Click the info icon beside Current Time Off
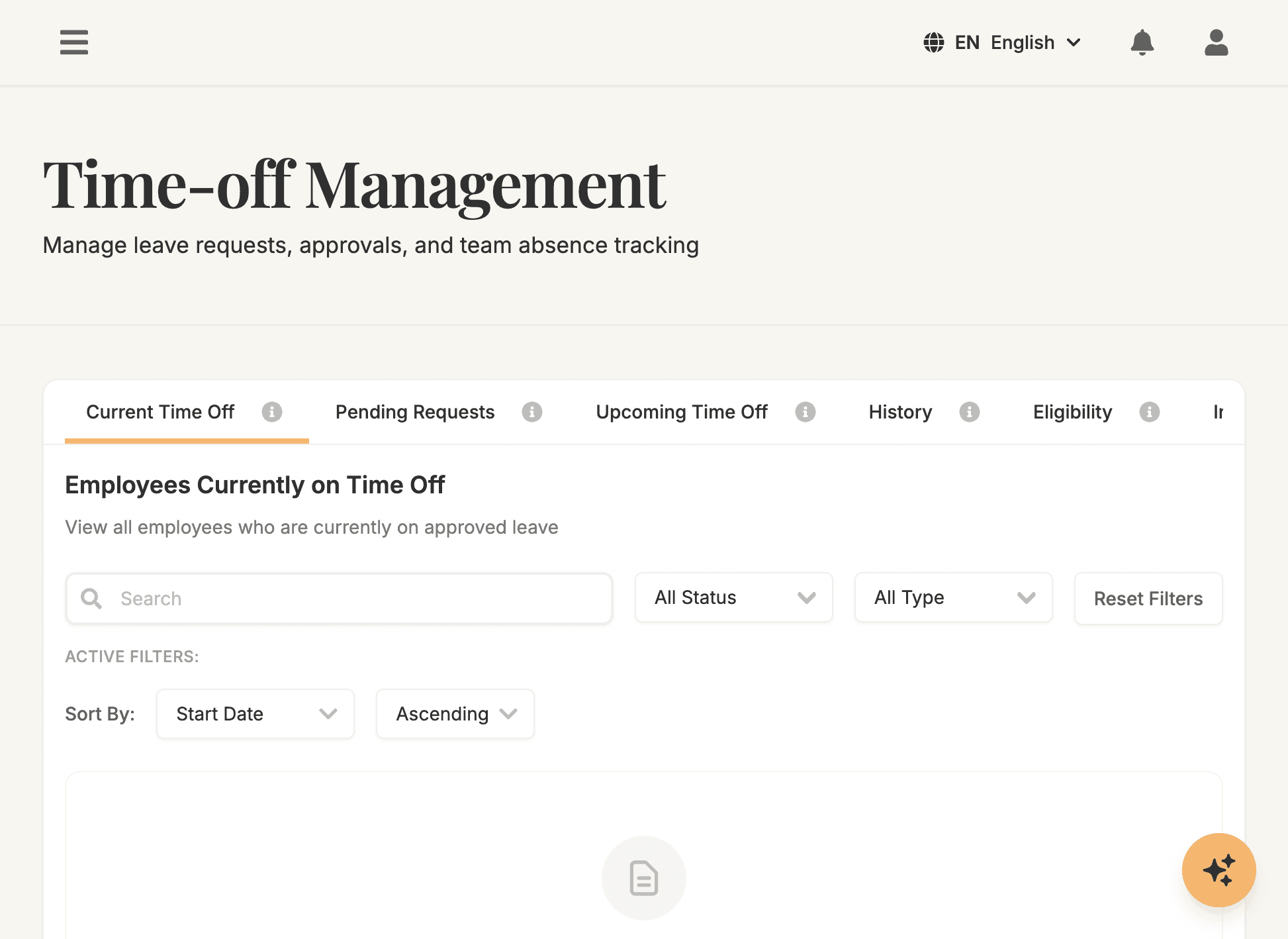 tap(271, 412)
